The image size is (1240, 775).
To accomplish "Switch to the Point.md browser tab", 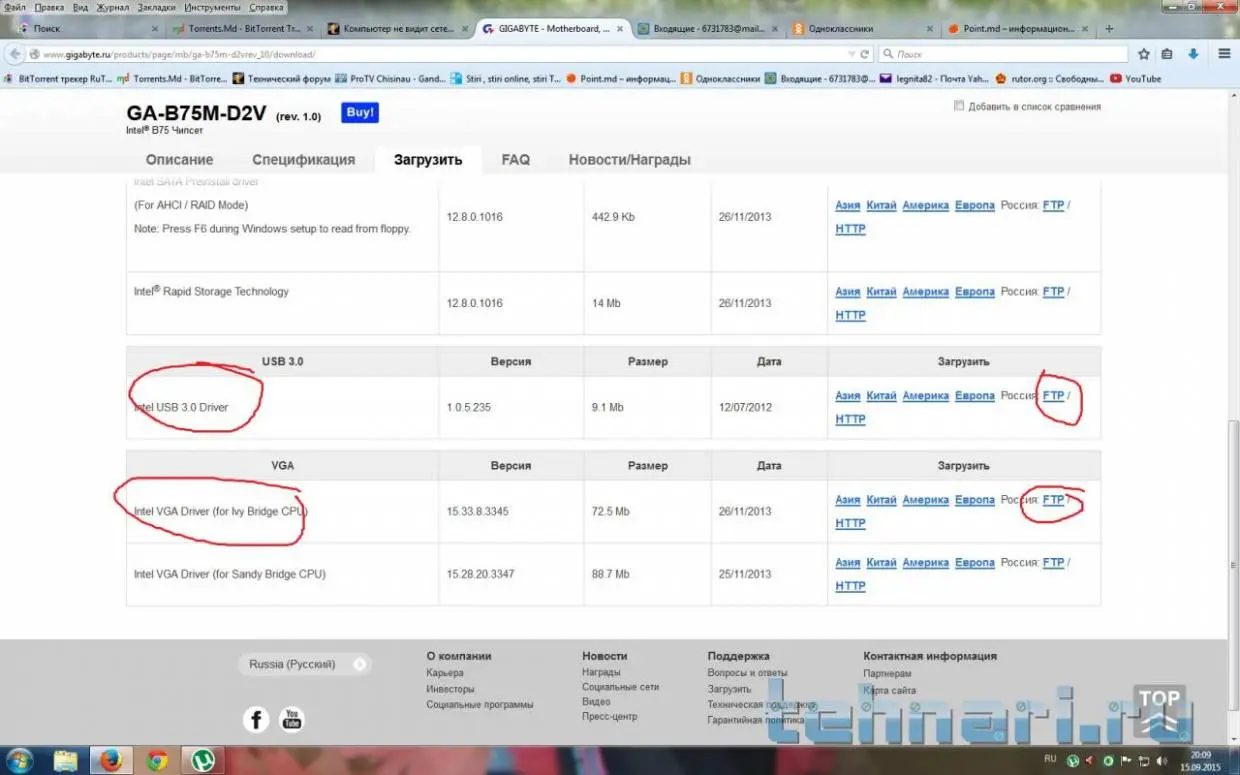I will pyautogui.click(x=1018, y=29).
